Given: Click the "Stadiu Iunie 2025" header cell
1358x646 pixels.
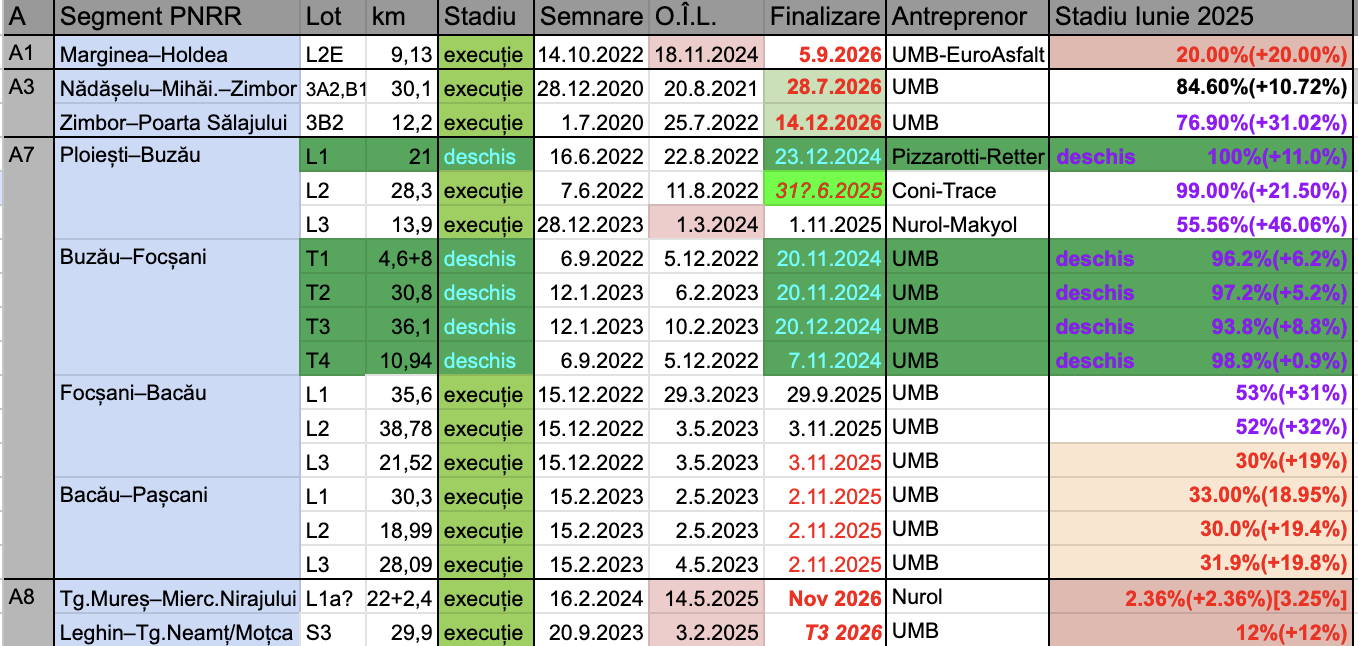Looking at the screenshot, I should (x=1202, y=18).
